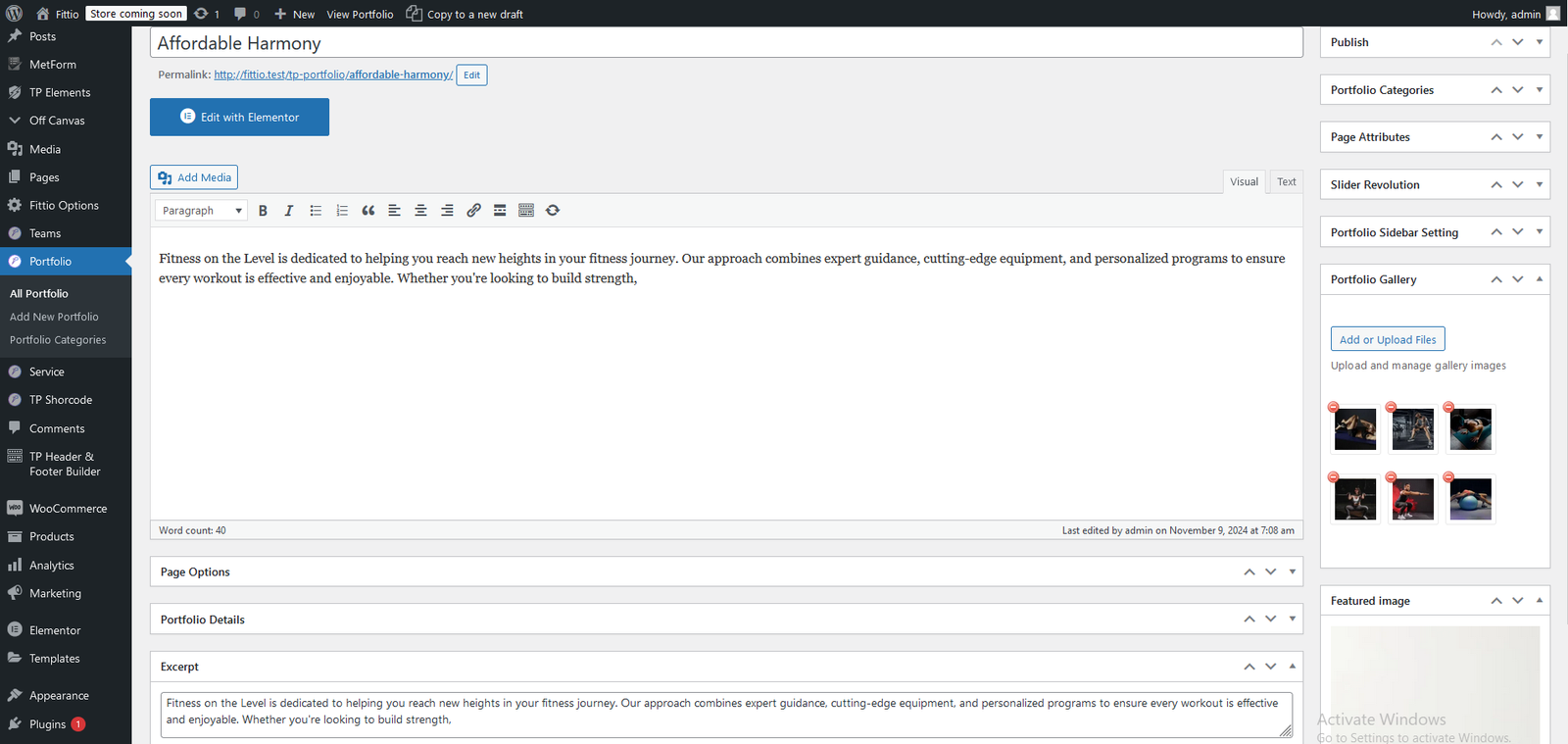The width and height of the screenshot is (1568, 744).
Task: Toggle bold formatting in editor toolbar
Action: coord(263,211)
